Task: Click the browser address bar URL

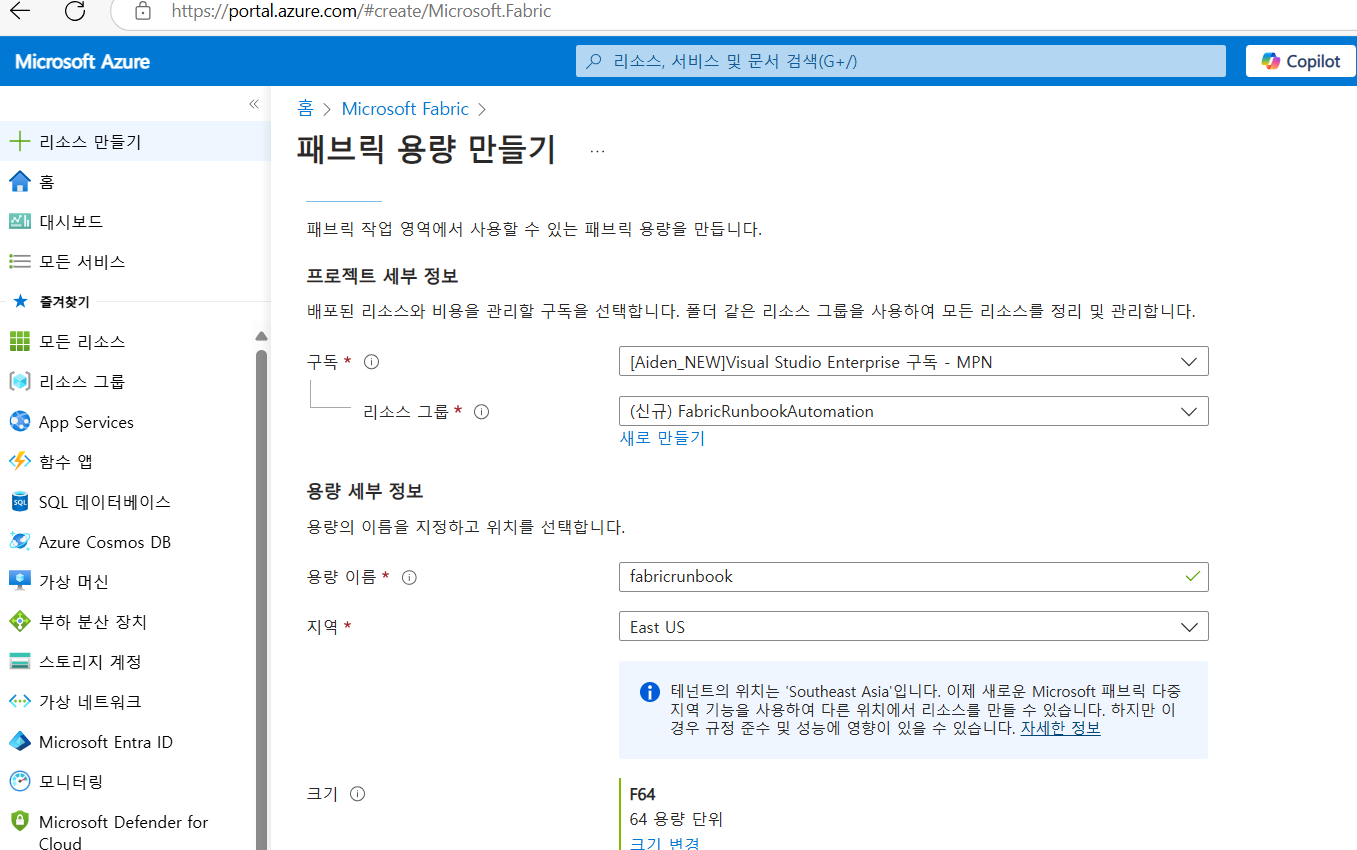Action: point(361,11)
